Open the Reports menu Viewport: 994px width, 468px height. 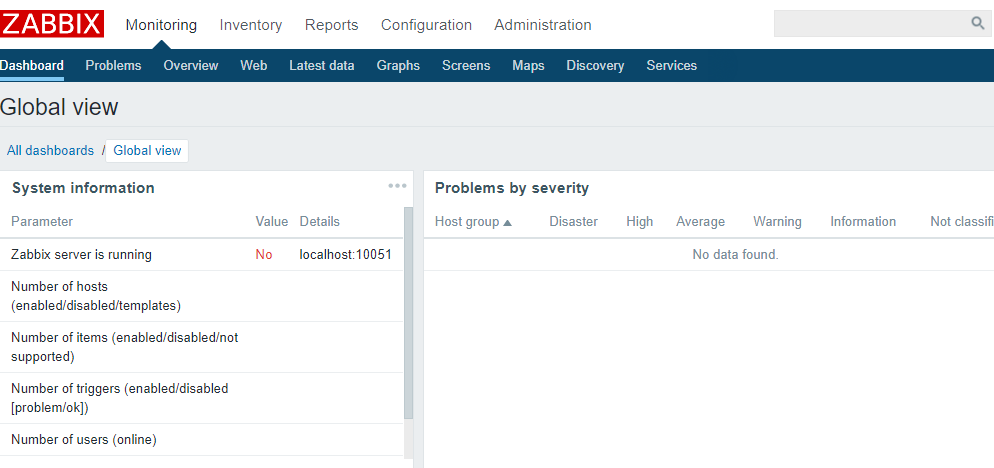coord(332,25)
